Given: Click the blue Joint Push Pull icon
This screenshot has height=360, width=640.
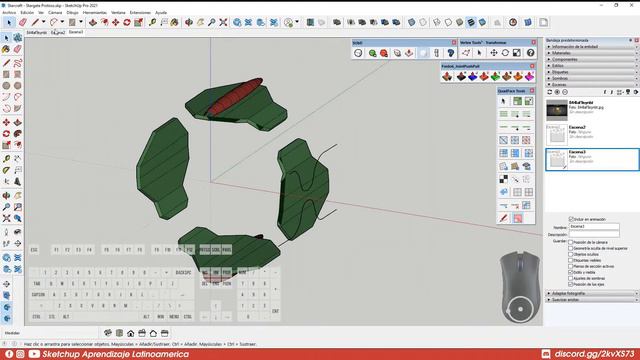Looking at the screenshot, I should (x=473, y=76).
